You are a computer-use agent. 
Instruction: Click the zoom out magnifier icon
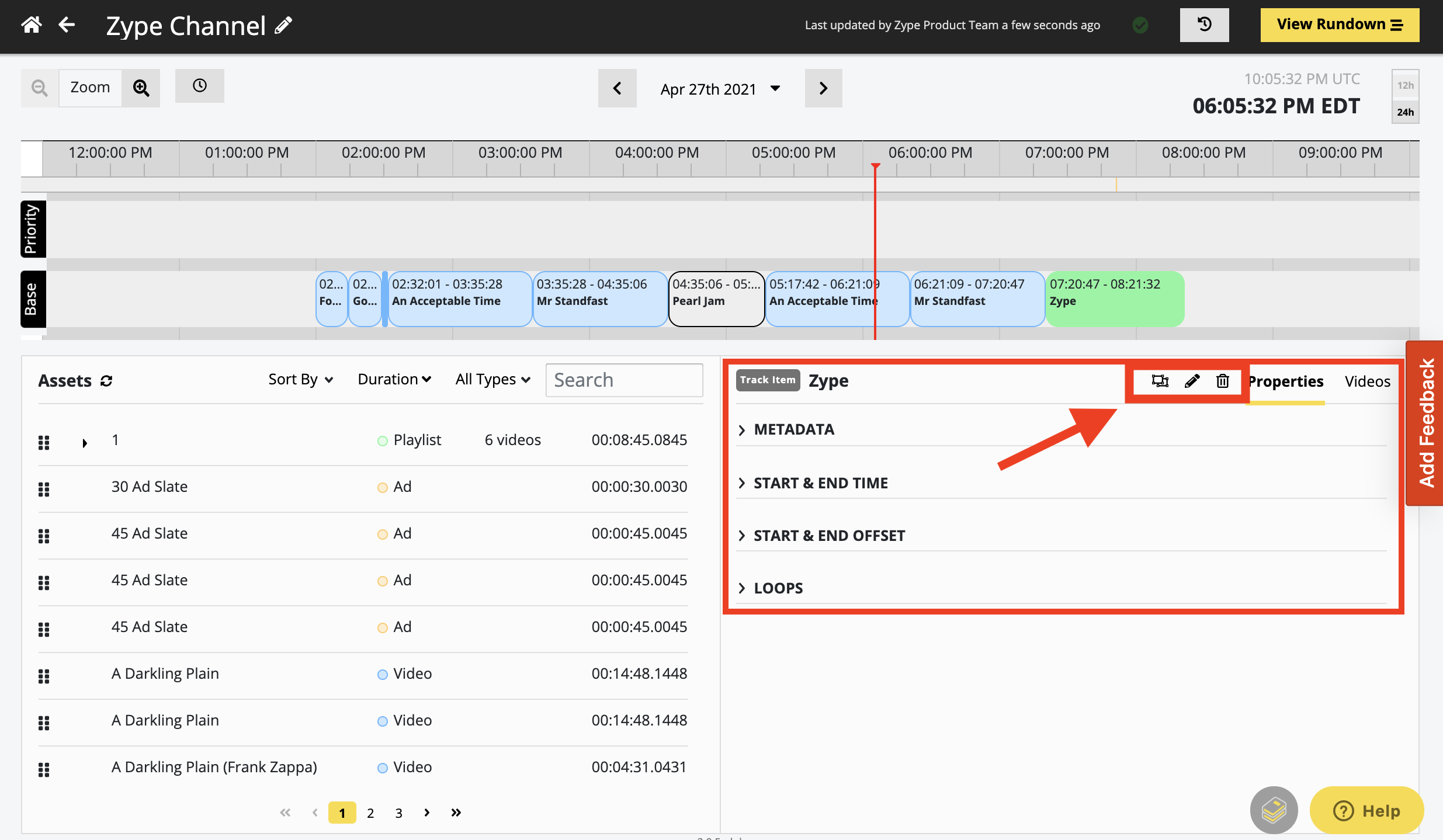pos(40,88)
